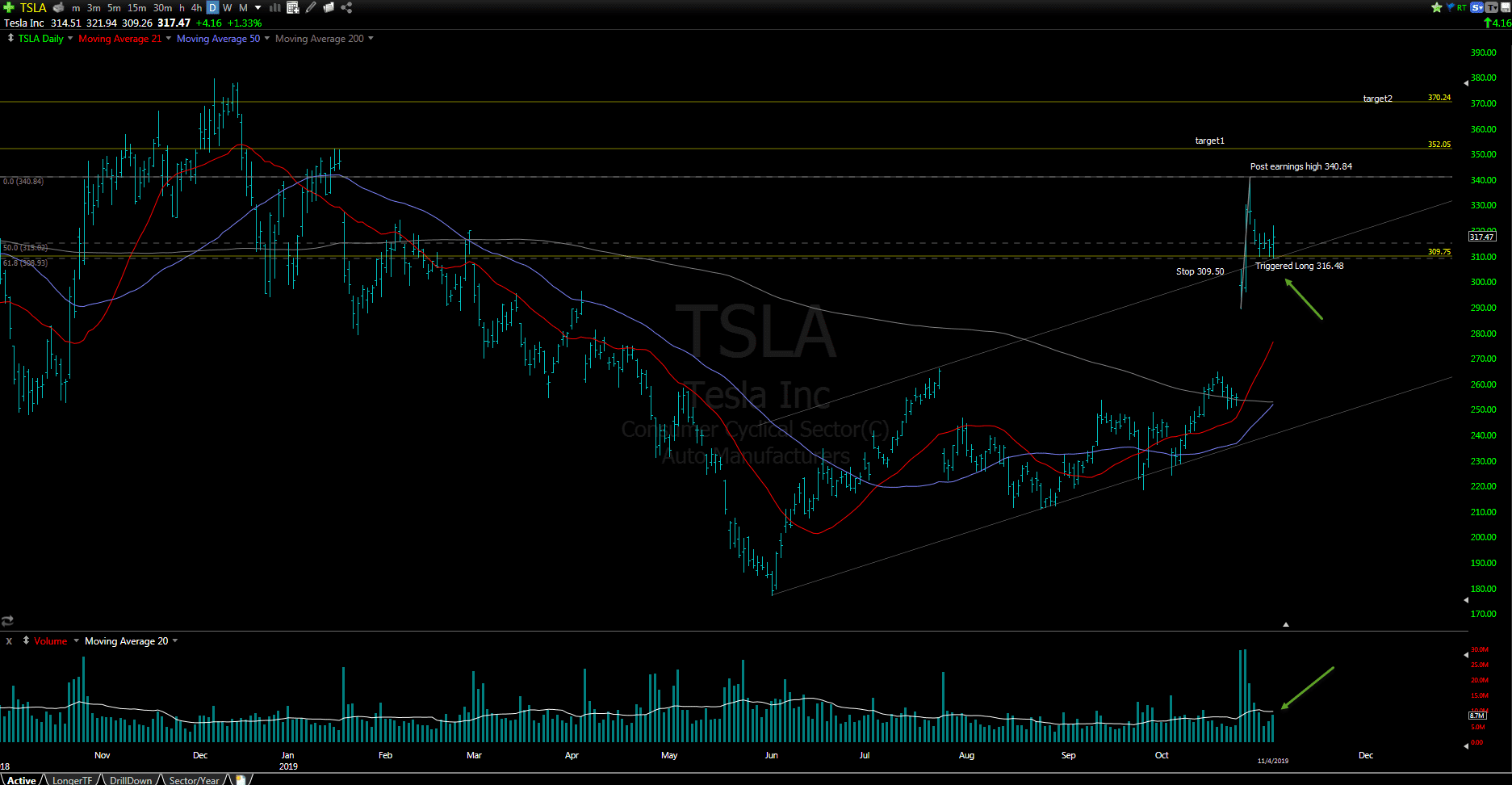Click the Moving Average 50 label
The width and height of the screenshot is (1512, 785).
(x=218, y=39)
